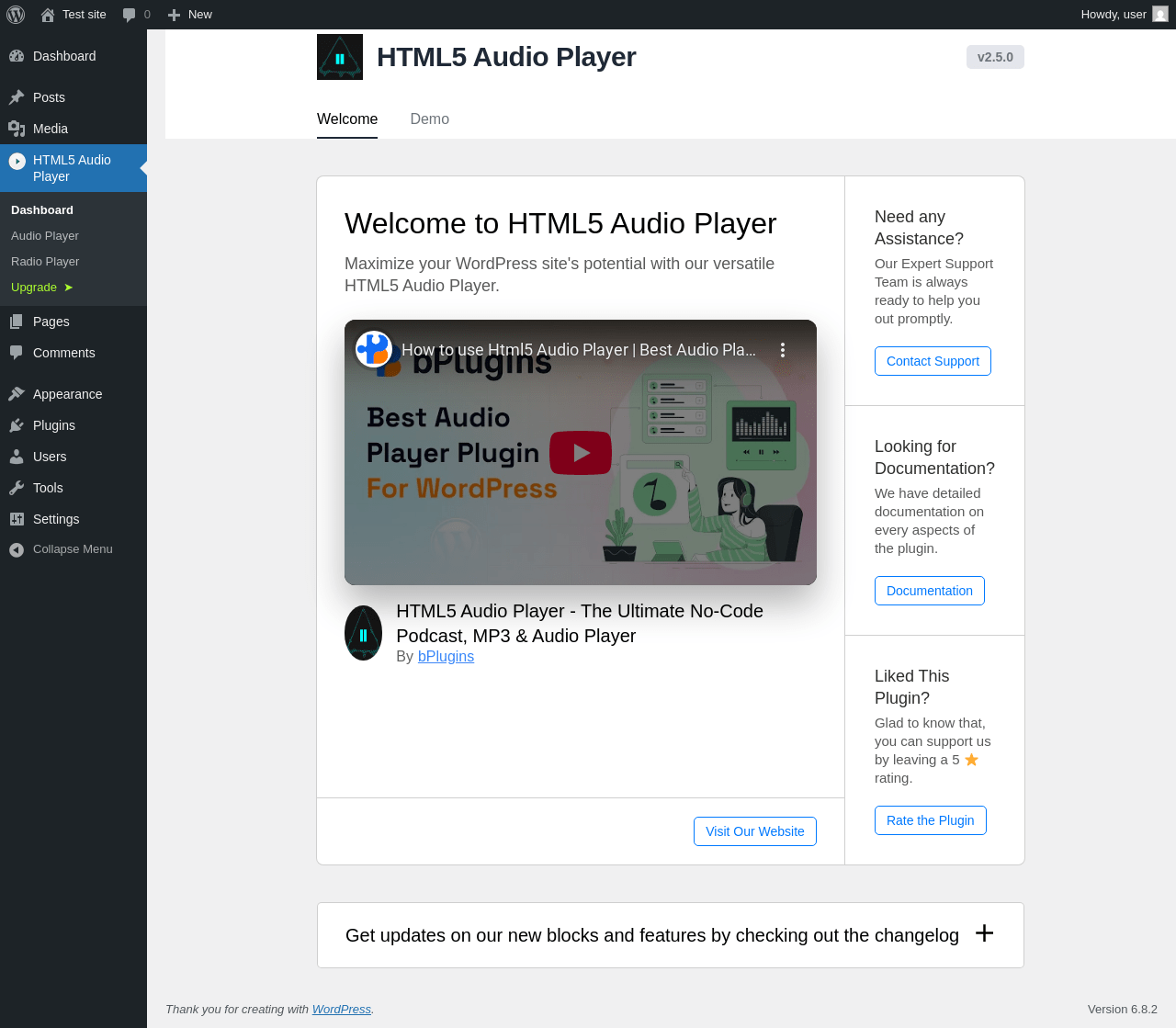Image resolution: width=1176 pixels, height=1028 pixels.
Task: Click the user avatar beside Howdy, user
Action: coord(1160,15)
